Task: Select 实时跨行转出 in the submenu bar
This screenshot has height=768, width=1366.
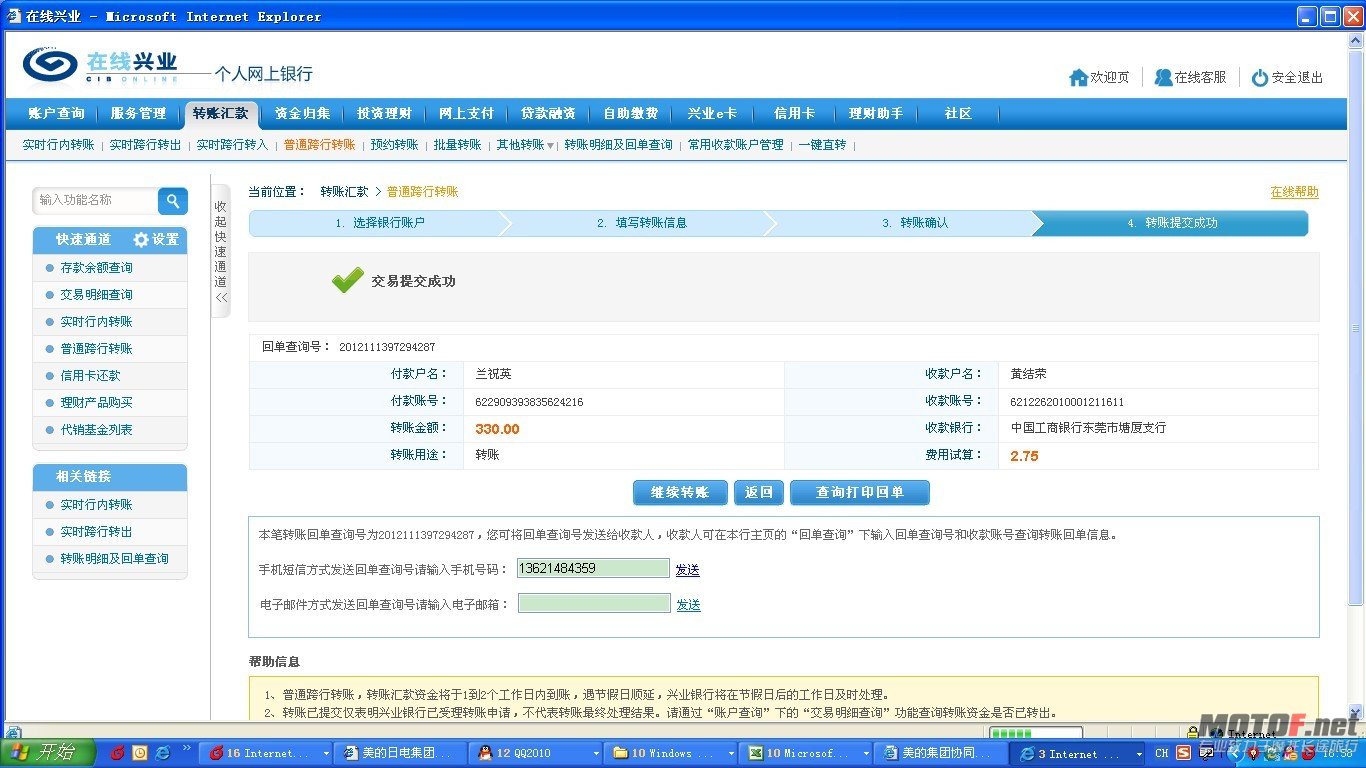Action: (x=145, y=145)
